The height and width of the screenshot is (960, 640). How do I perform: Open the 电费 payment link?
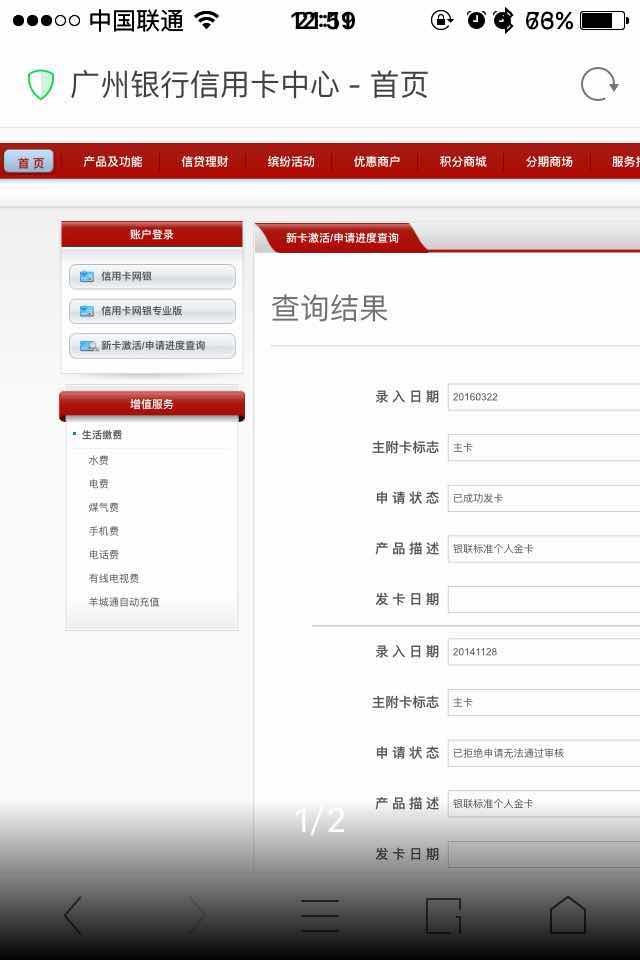pos(98,484)
